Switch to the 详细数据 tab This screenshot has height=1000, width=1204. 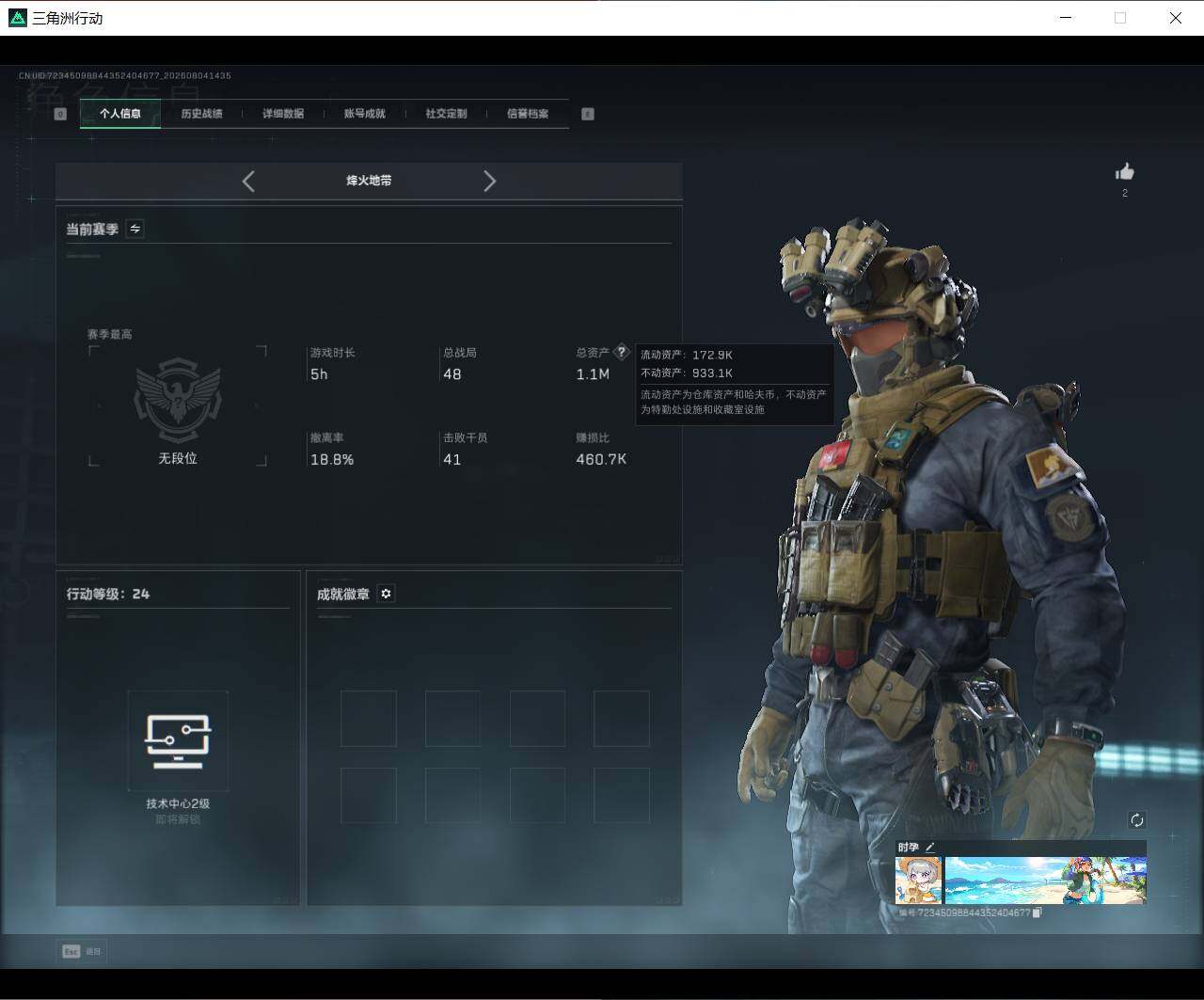click(283, 114)
